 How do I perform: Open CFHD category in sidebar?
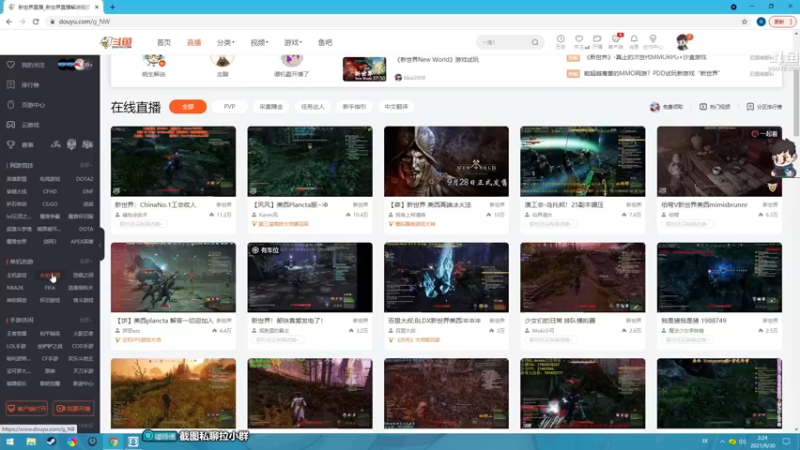click(x=49, y=191)
